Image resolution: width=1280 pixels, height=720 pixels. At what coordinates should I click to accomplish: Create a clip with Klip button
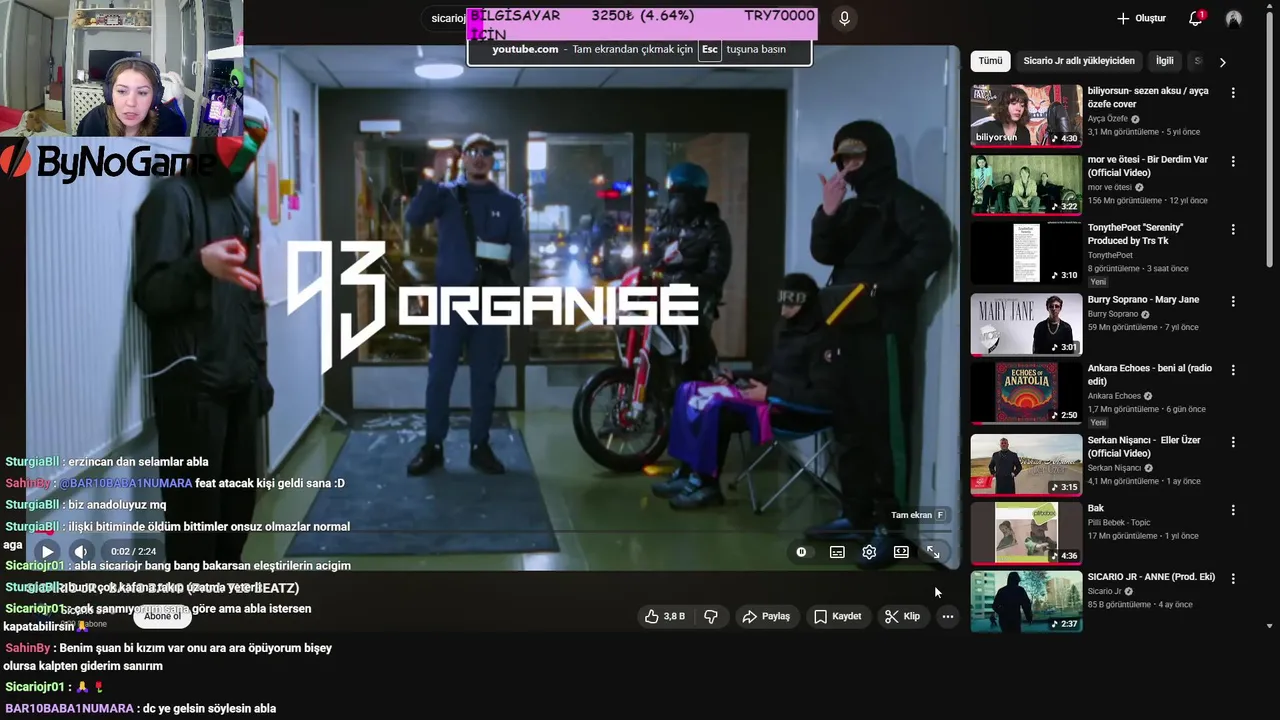(x=902, y=616)
